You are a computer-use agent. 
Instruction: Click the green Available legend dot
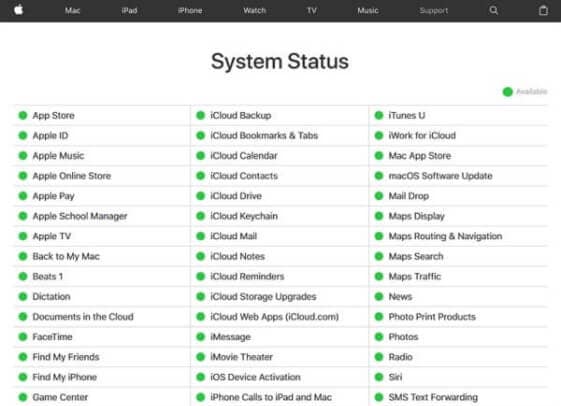click(508, 92)
